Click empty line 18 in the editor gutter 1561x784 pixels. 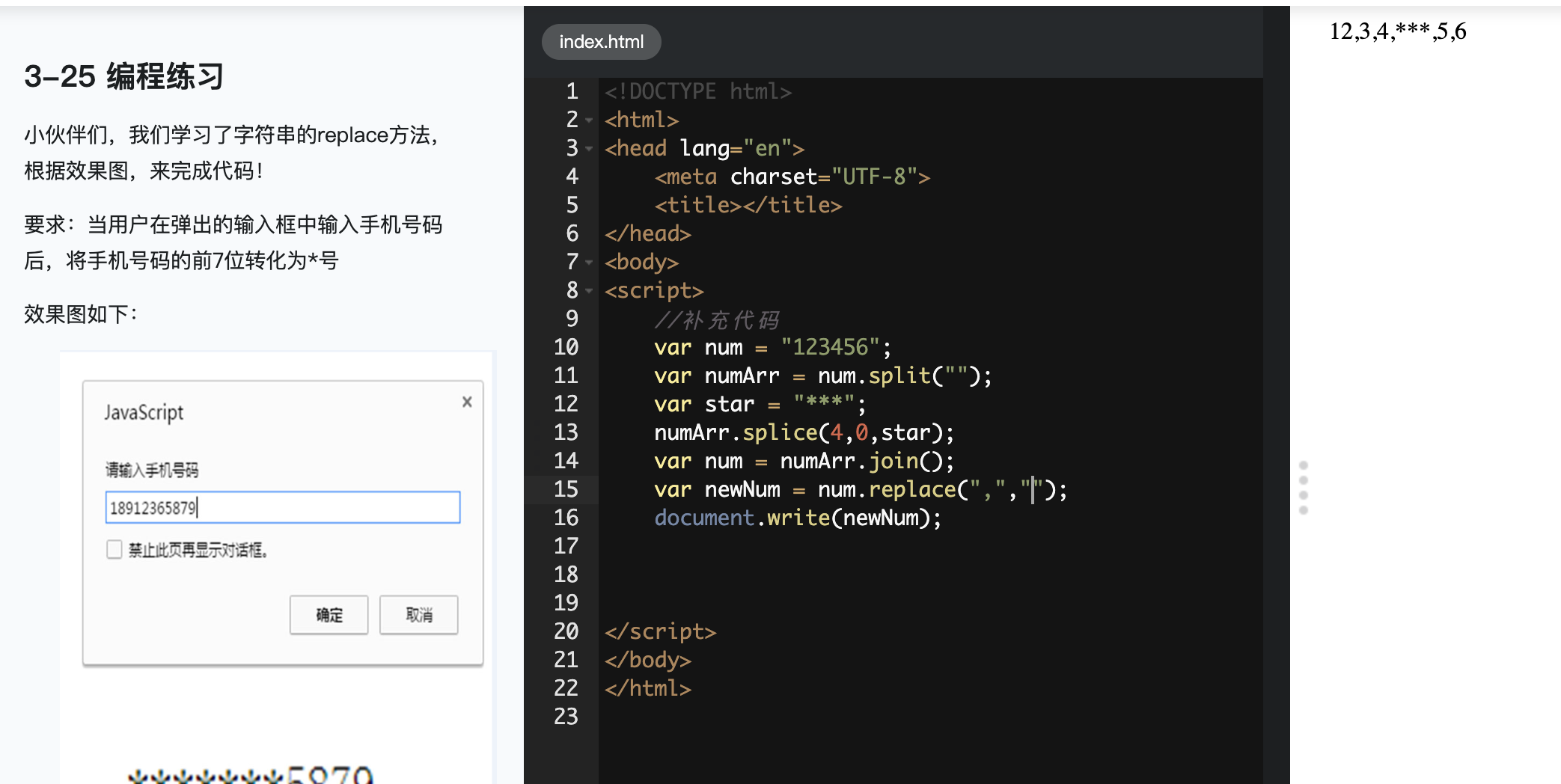tap(566, 575)
